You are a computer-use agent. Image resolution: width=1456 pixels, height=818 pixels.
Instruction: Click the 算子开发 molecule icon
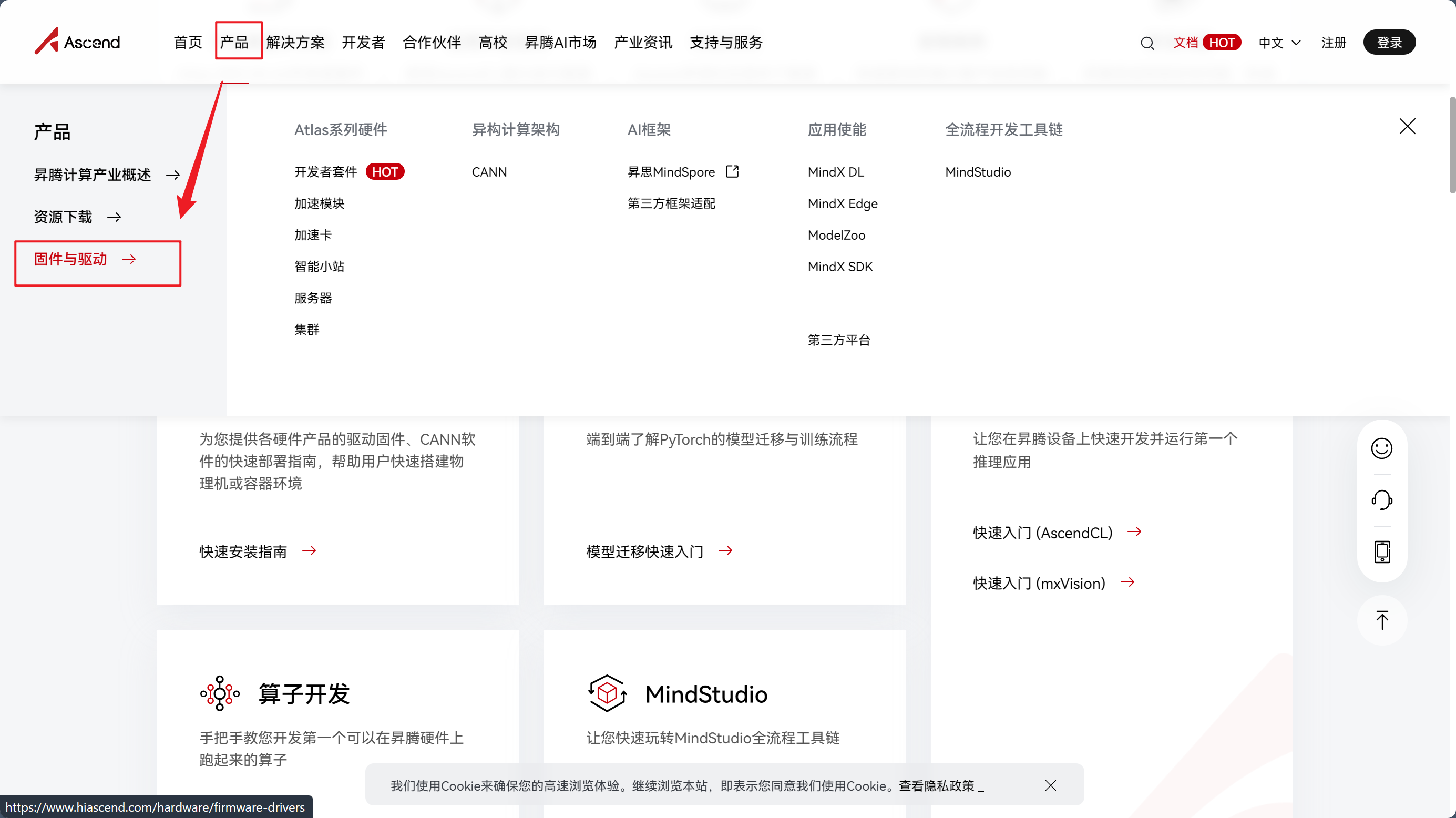tap(220, 693)
